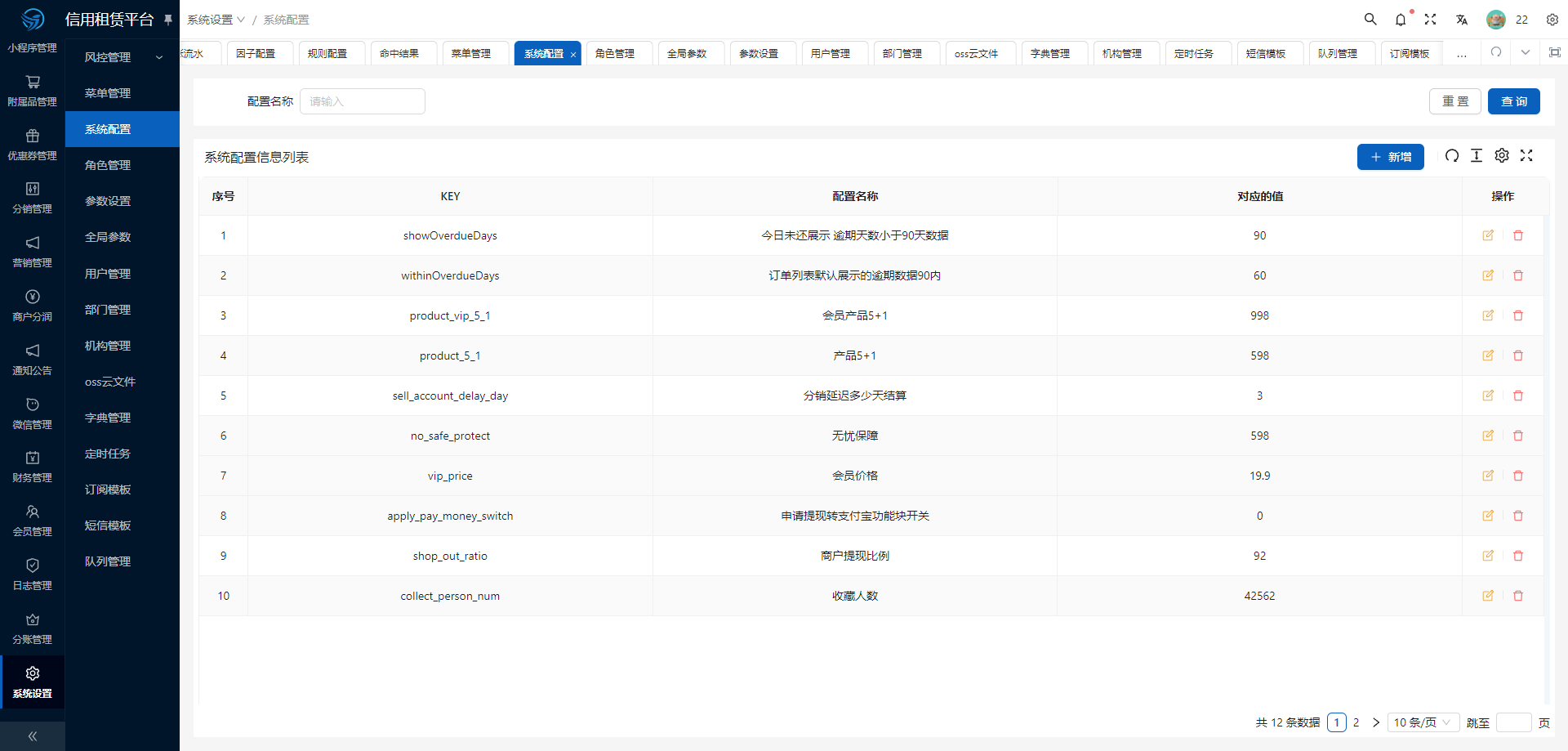1568x751 pixels.
Task: Maximize content area icon in tab bar
Action: pyautogui.click(x=1555, y=52)
